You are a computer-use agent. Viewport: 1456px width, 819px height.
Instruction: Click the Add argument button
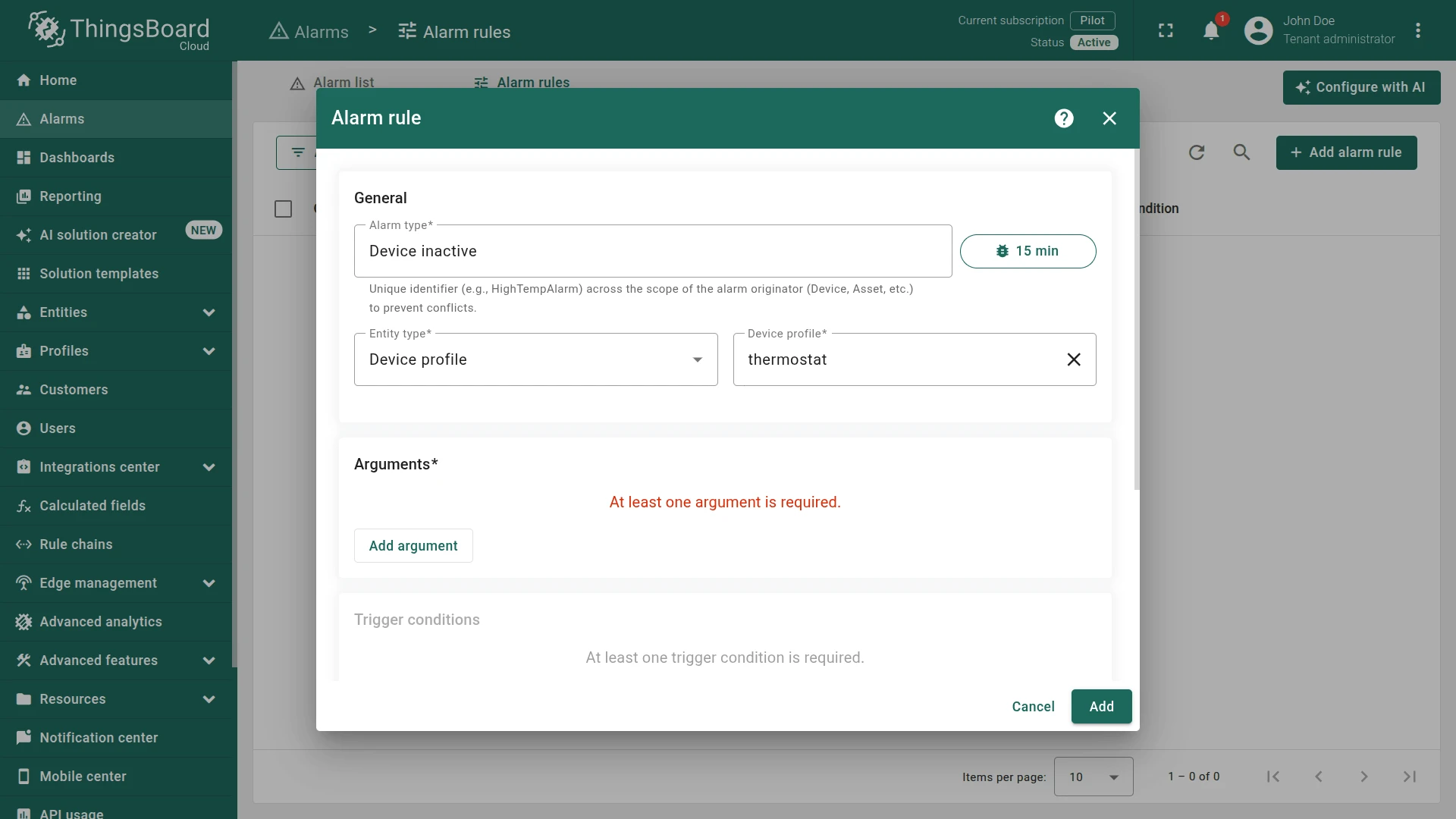click(413, 546)
